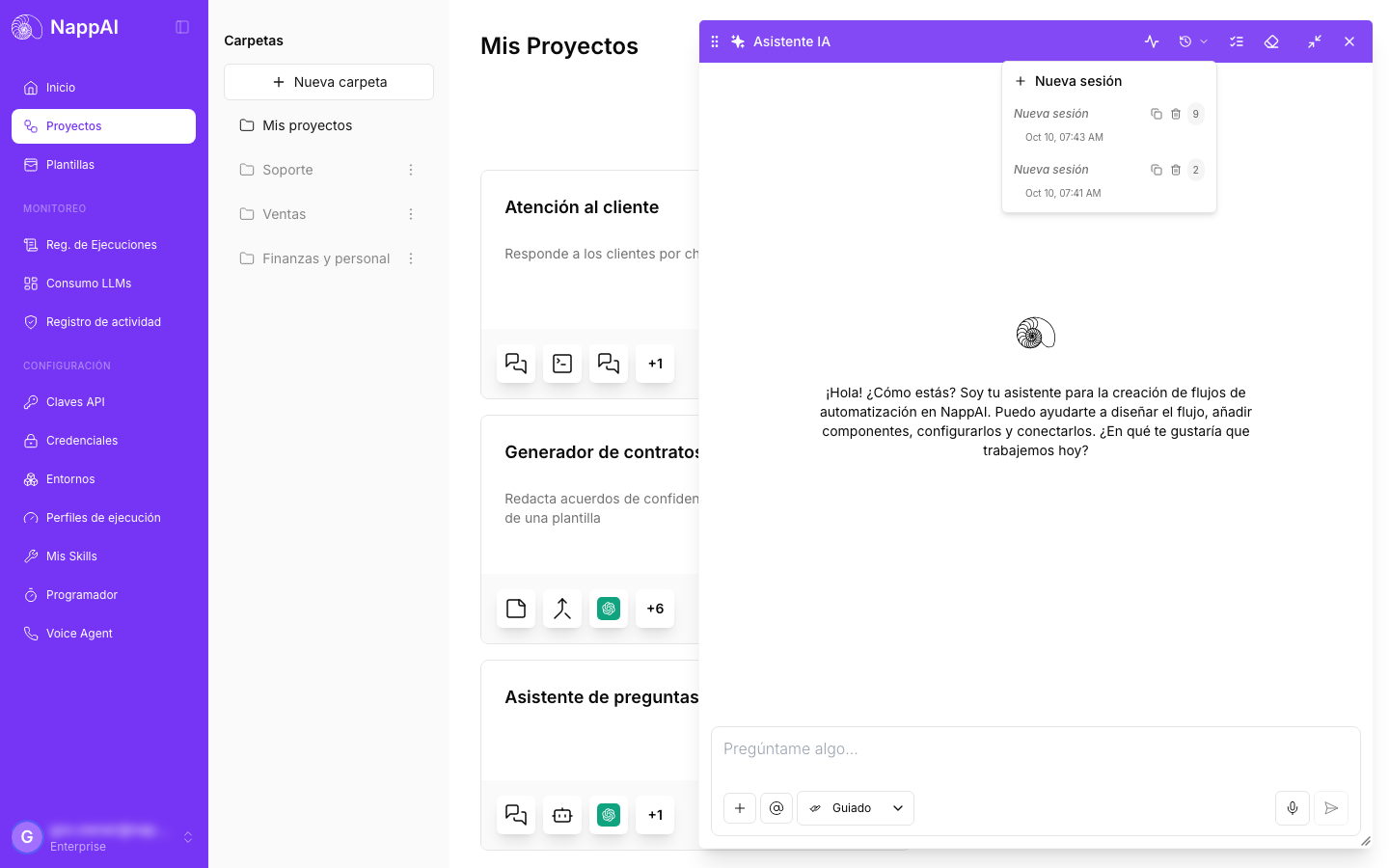1389x868 pixels.
Task: Open the activity pulse icon in Asistente IA header
Action: [1152, 41]
